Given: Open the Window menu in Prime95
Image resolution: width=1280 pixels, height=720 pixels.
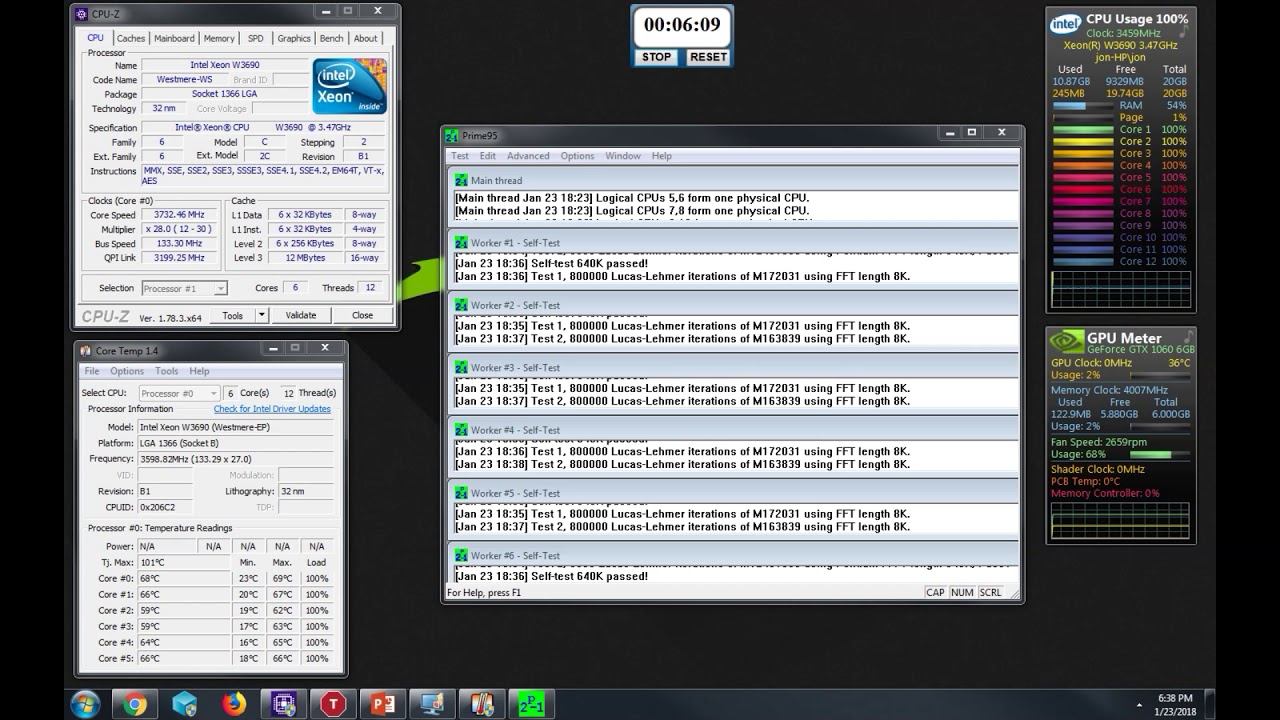Looking at the screenshot, I should tap(623, 156).
